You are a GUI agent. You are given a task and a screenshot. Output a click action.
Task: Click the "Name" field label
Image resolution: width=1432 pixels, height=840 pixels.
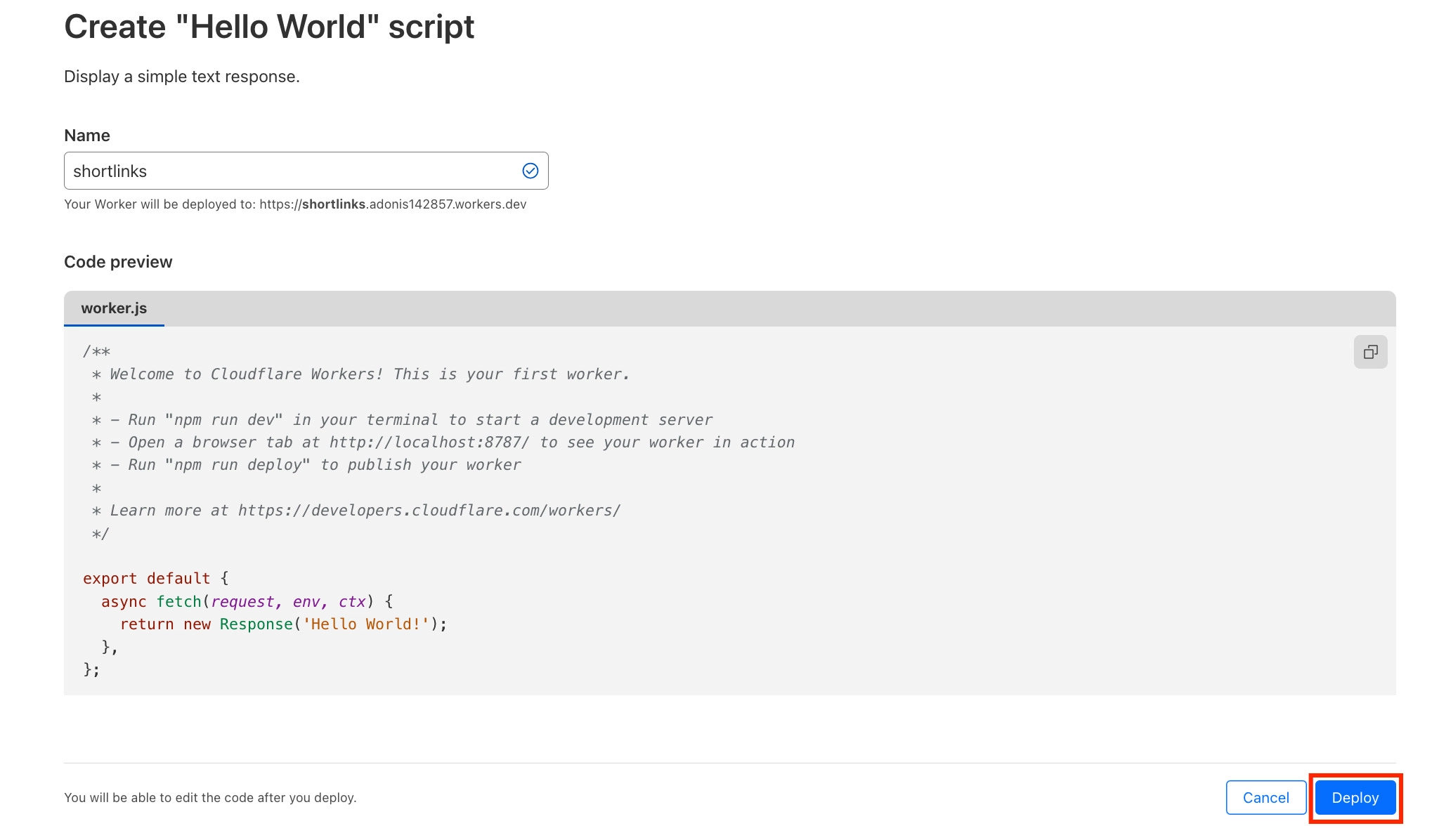87,136
